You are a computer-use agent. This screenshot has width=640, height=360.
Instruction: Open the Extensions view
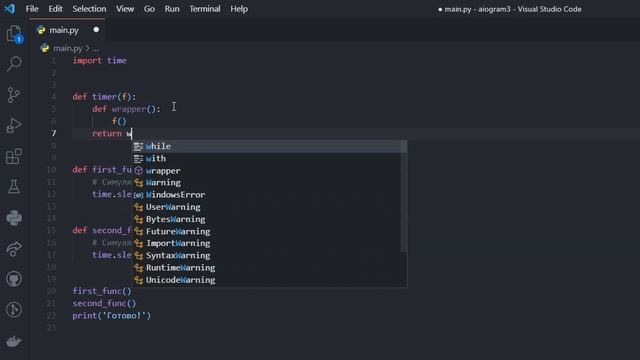coord(14,156)
